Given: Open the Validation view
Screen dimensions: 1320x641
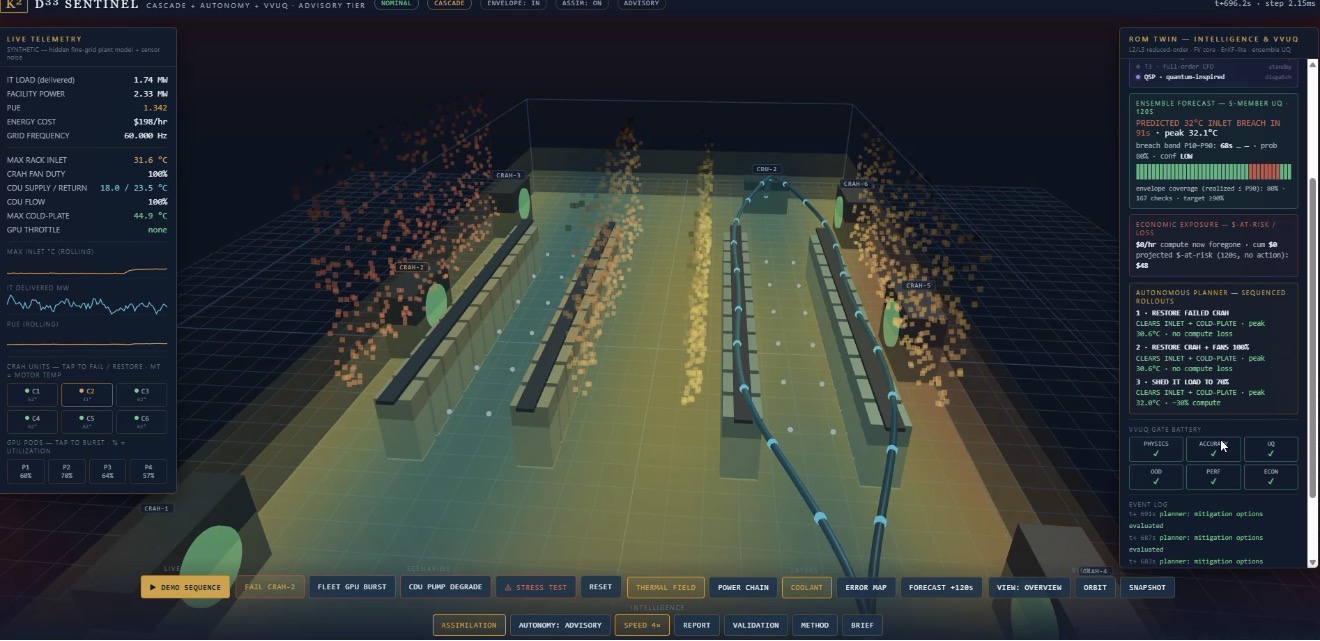Looking at the screenshot, I should [756, 625].
